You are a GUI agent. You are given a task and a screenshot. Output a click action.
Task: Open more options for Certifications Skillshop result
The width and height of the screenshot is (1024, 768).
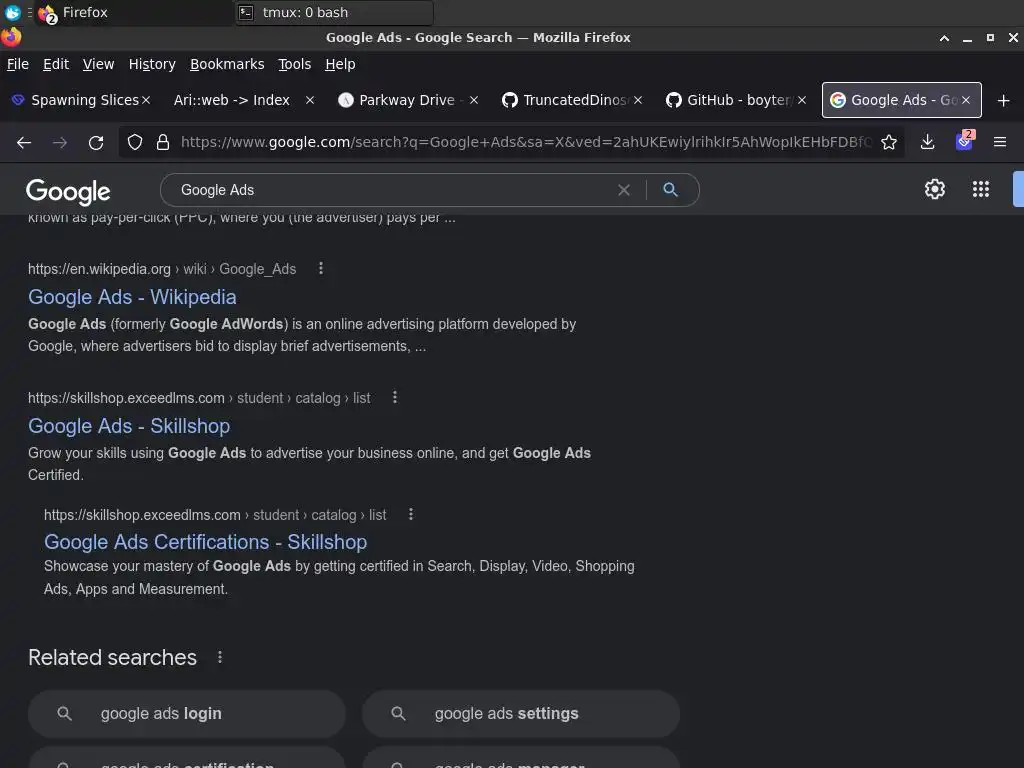(411, 515)
